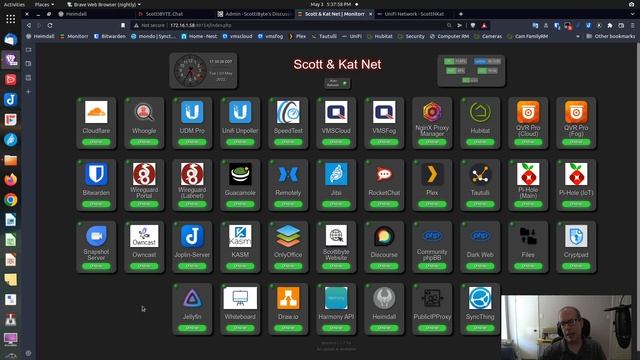Open the Discourse tile icon
Image resolution: width=640 pixels, height=360 pixels.
point(384,236)
